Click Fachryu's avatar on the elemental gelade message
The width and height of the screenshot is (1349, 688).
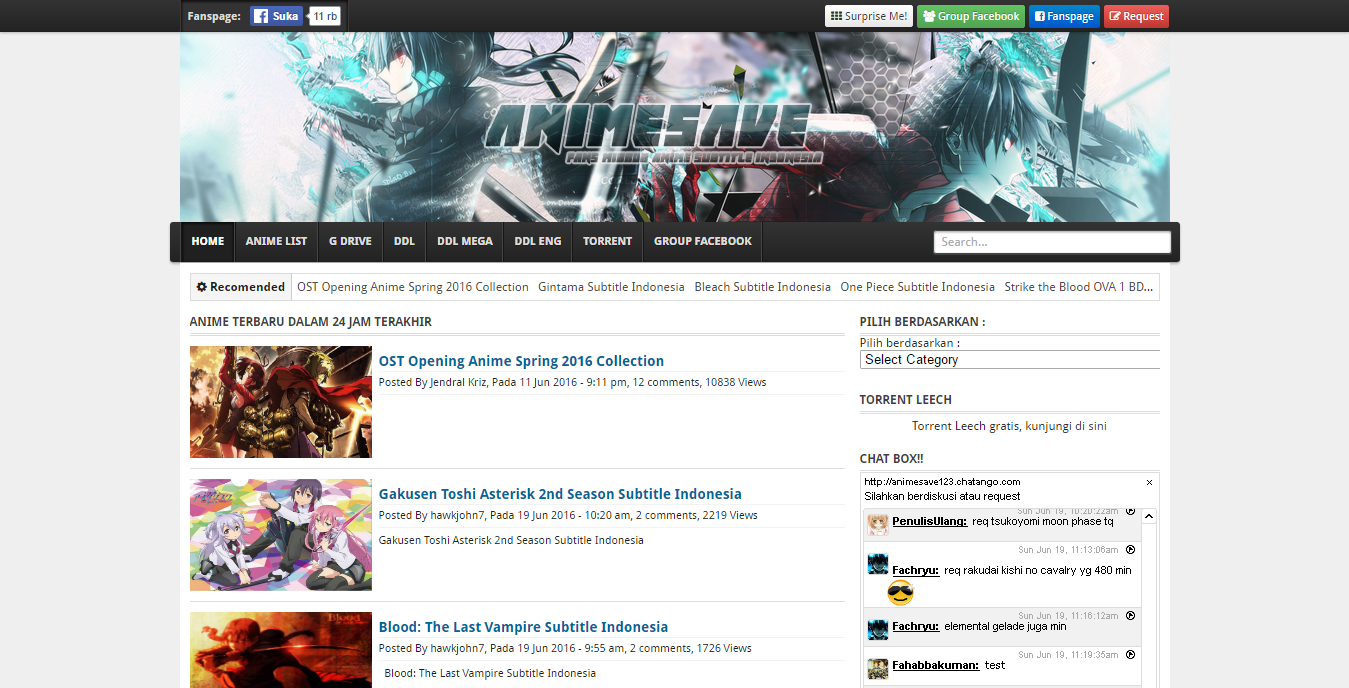point(877,629)
